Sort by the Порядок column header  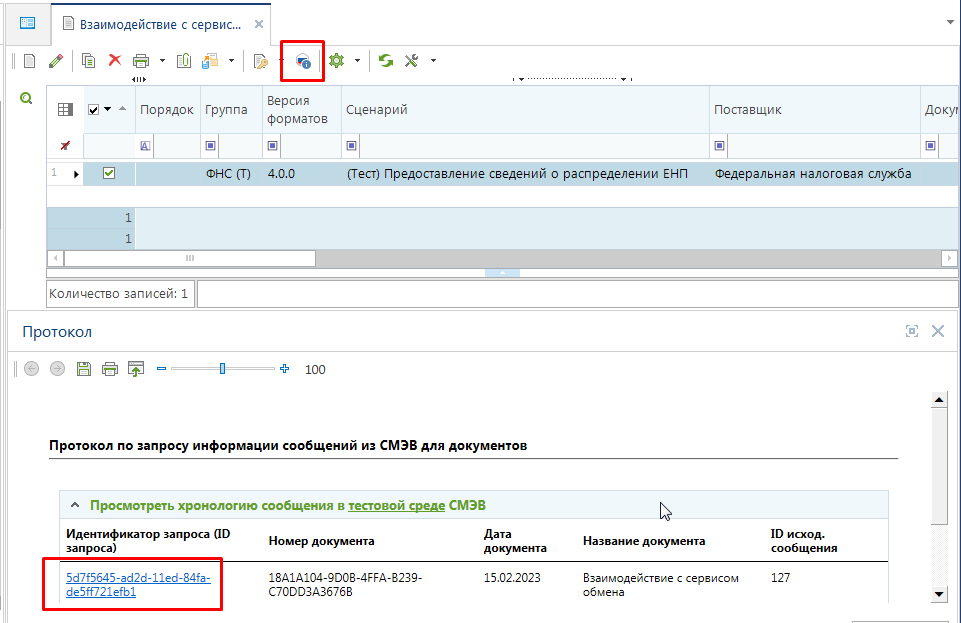click(167, 110)
